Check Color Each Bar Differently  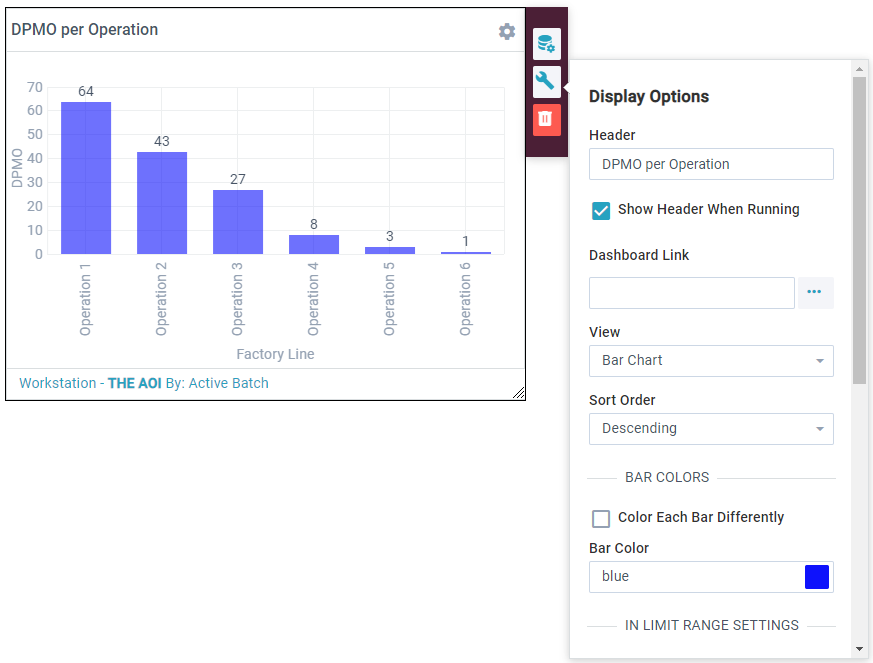pyautogui.click(x=601, y=518)
